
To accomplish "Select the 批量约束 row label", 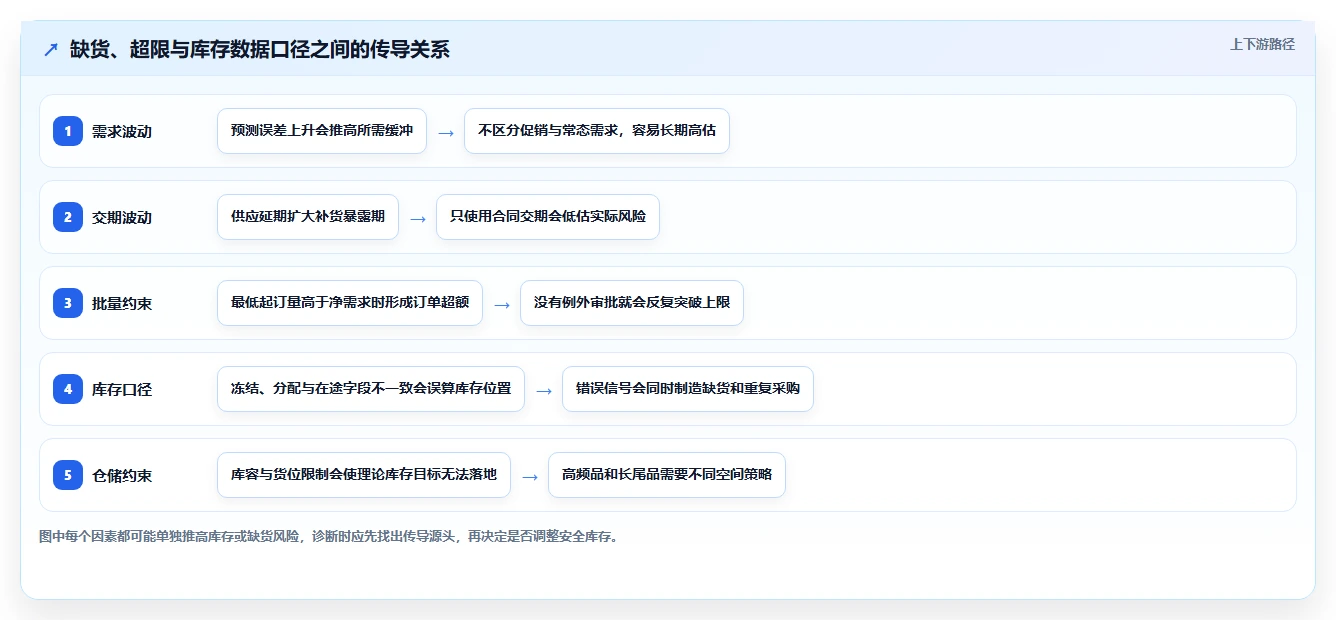I will point(122,303).
